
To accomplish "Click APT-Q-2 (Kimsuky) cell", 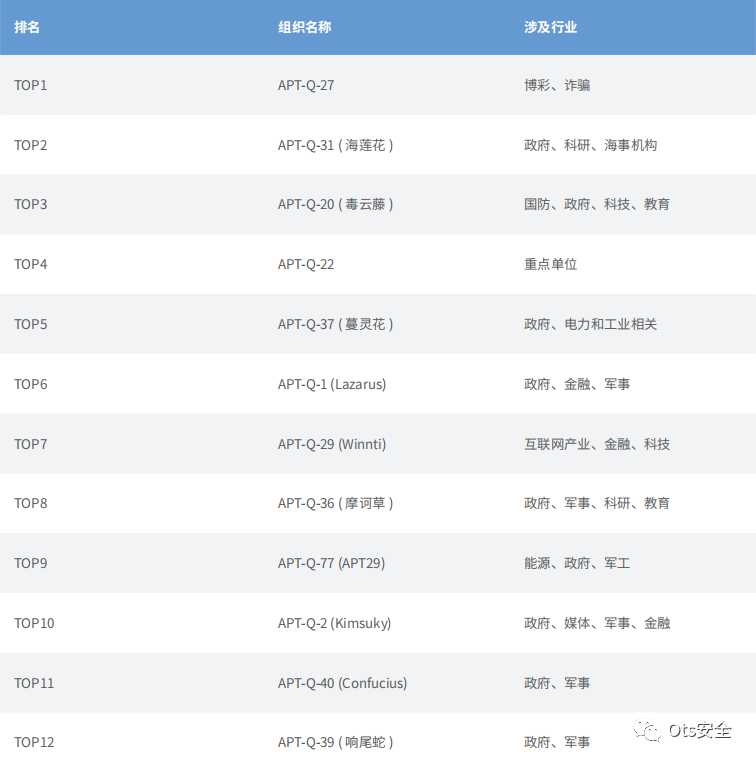I will (335, 623).
